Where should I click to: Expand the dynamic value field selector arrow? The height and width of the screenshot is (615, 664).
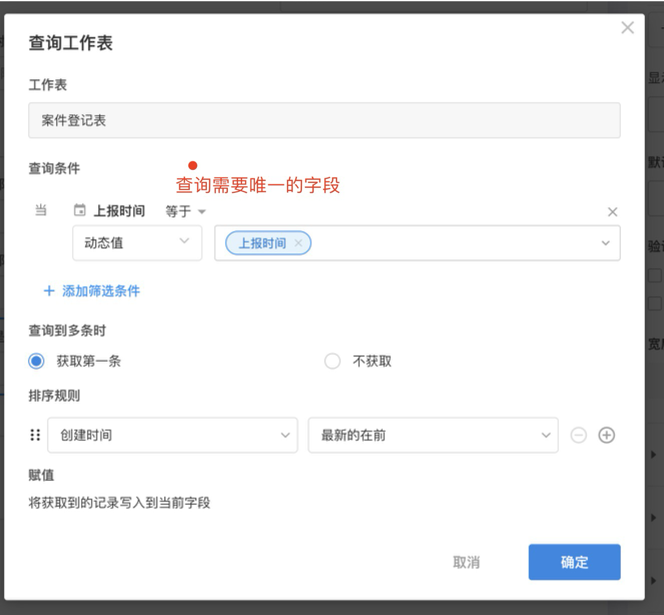[x=606, y=243]
